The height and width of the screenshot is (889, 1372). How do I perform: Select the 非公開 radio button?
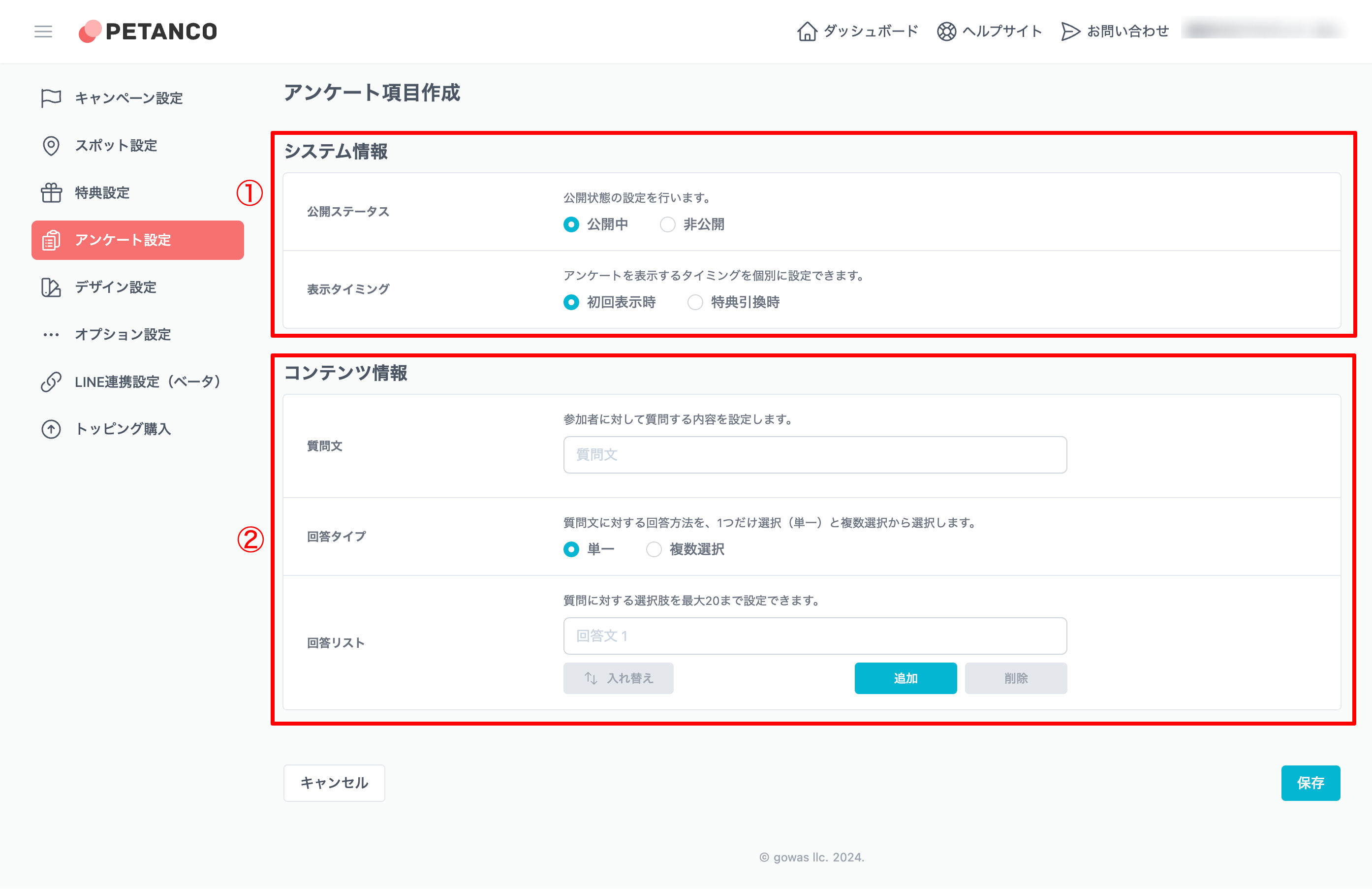(668, 224)
